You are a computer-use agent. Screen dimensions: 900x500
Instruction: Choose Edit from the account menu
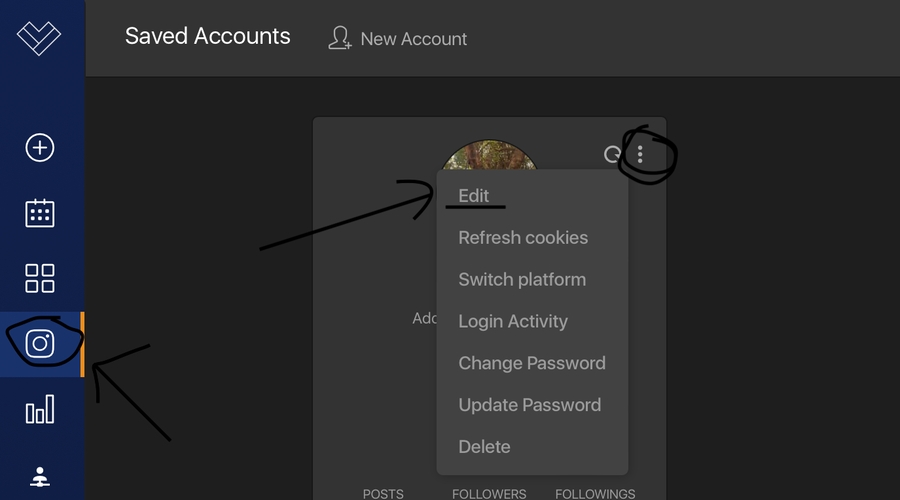[x=474, y=196]
